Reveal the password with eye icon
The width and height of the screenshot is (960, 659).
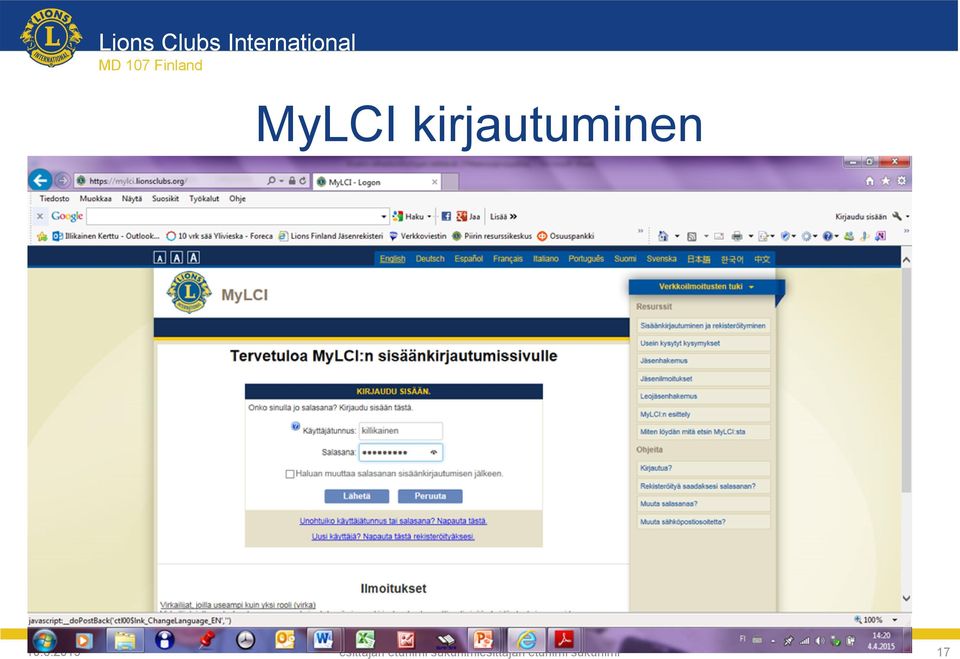[x=433, y=453]
